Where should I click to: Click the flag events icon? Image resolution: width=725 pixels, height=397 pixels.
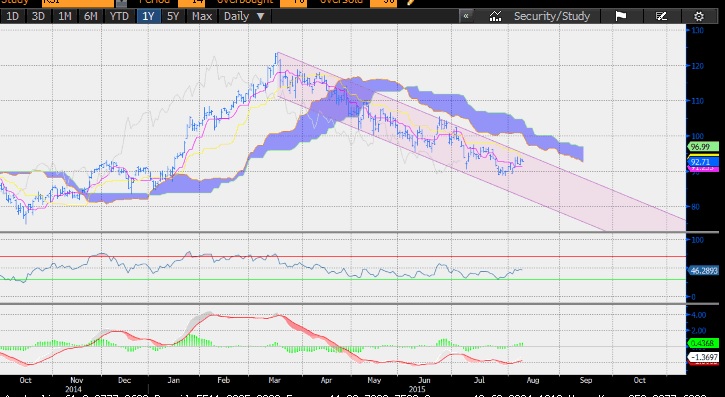[621, 16]
